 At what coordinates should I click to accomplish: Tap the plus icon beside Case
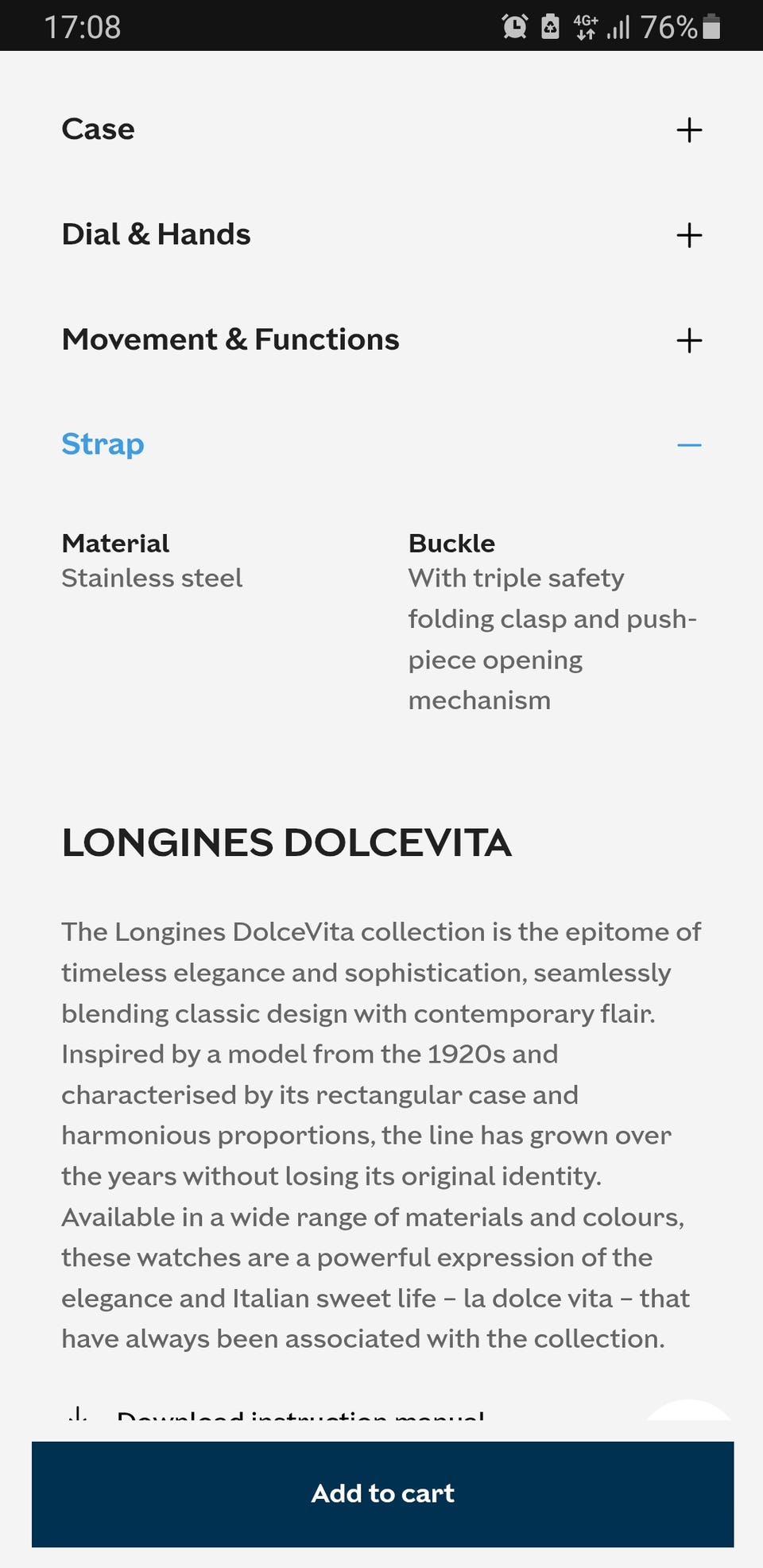pyautogui.click(x=689, y=130)
